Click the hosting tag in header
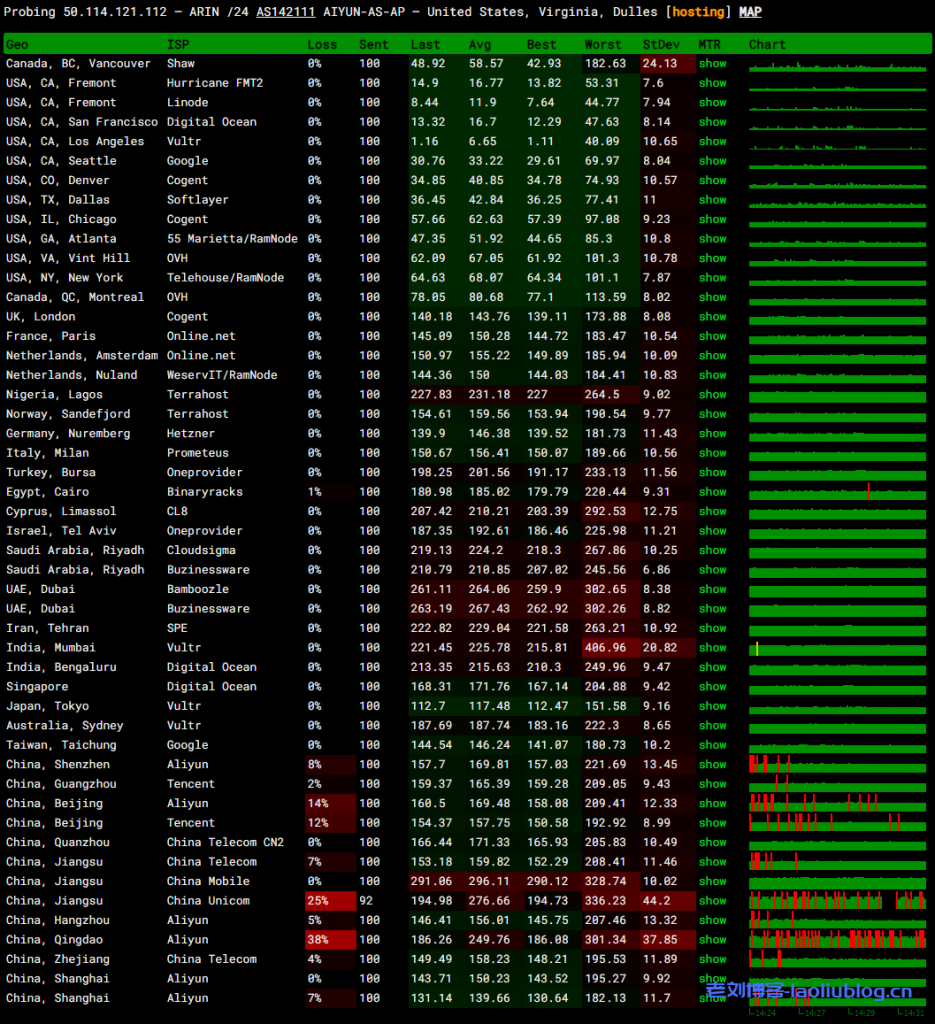 [698, 12]
